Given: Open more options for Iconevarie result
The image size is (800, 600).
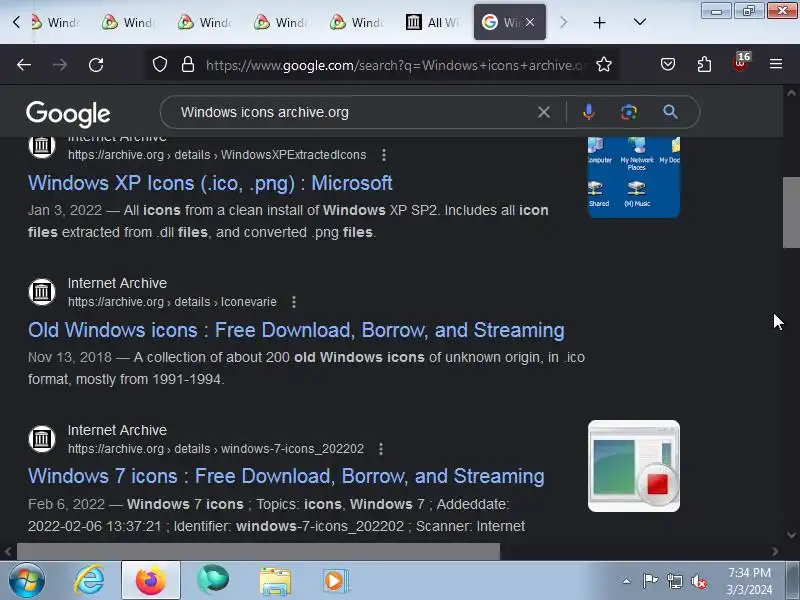Looking at the screenshot, I should [x=294, y=302].
